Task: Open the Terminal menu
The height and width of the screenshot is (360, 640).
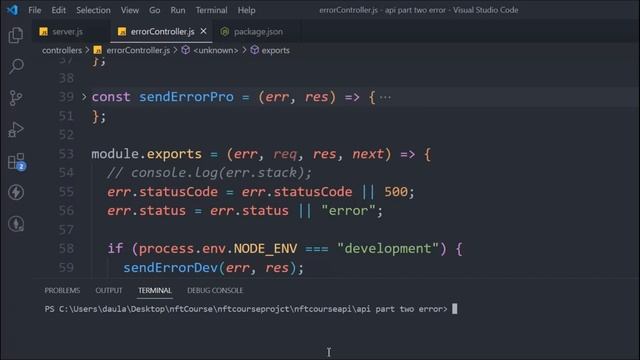Action: 211,10
